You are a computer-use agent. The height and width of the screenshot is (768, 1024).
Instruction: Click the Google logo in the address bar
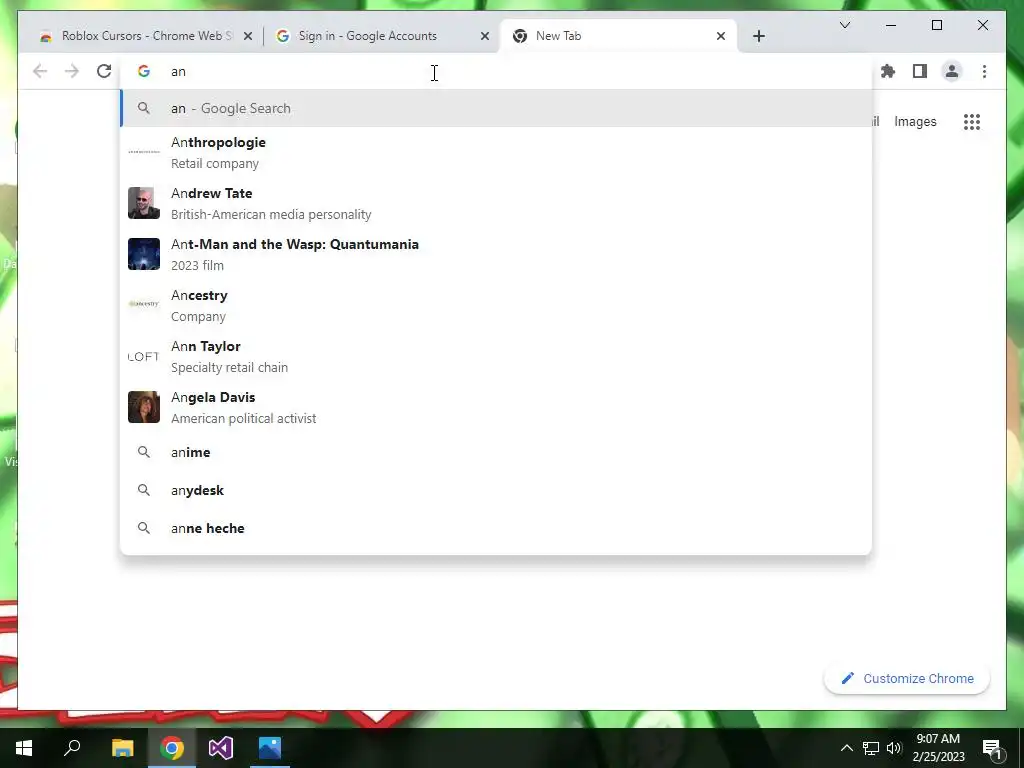[x=144, y=71]
